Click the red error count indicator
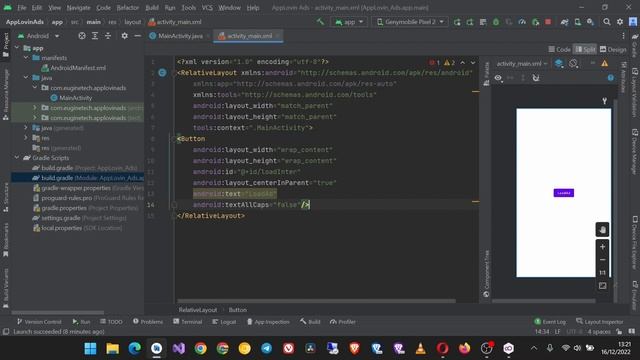 coord(434,63)
